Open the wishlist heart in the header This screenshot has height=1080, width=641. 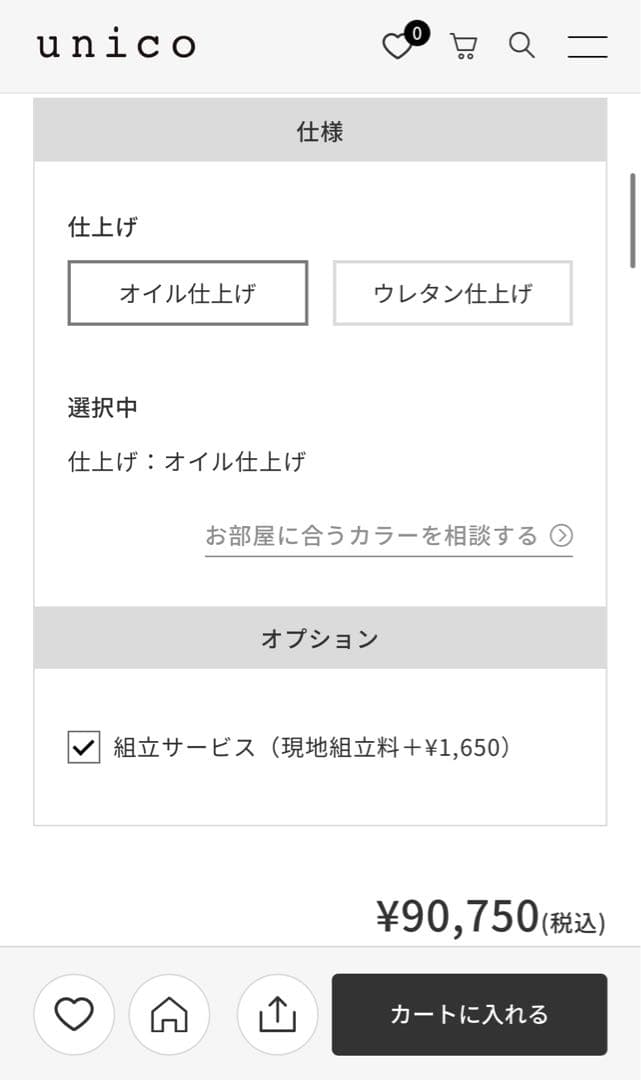[x=397, y=46]
